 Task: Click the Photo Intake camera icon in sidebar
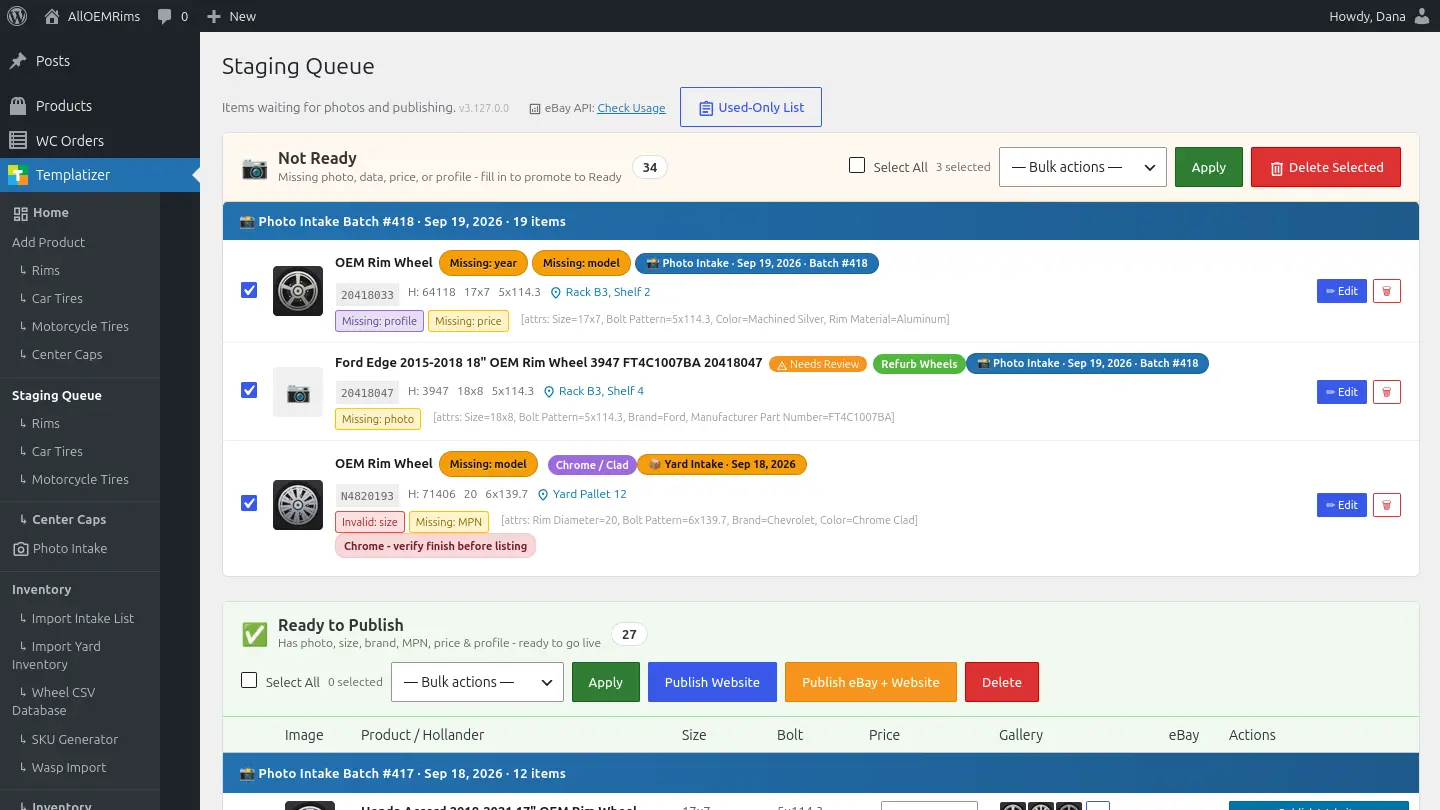click(20, 549)
